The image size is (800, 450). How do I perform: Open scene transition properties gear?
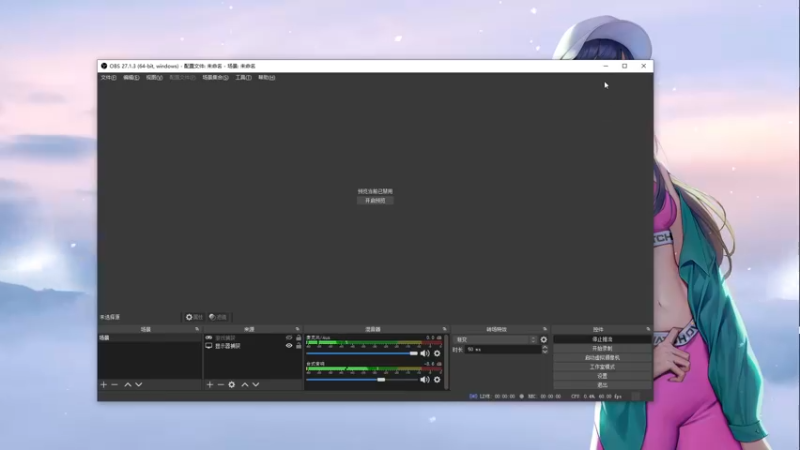544,340
